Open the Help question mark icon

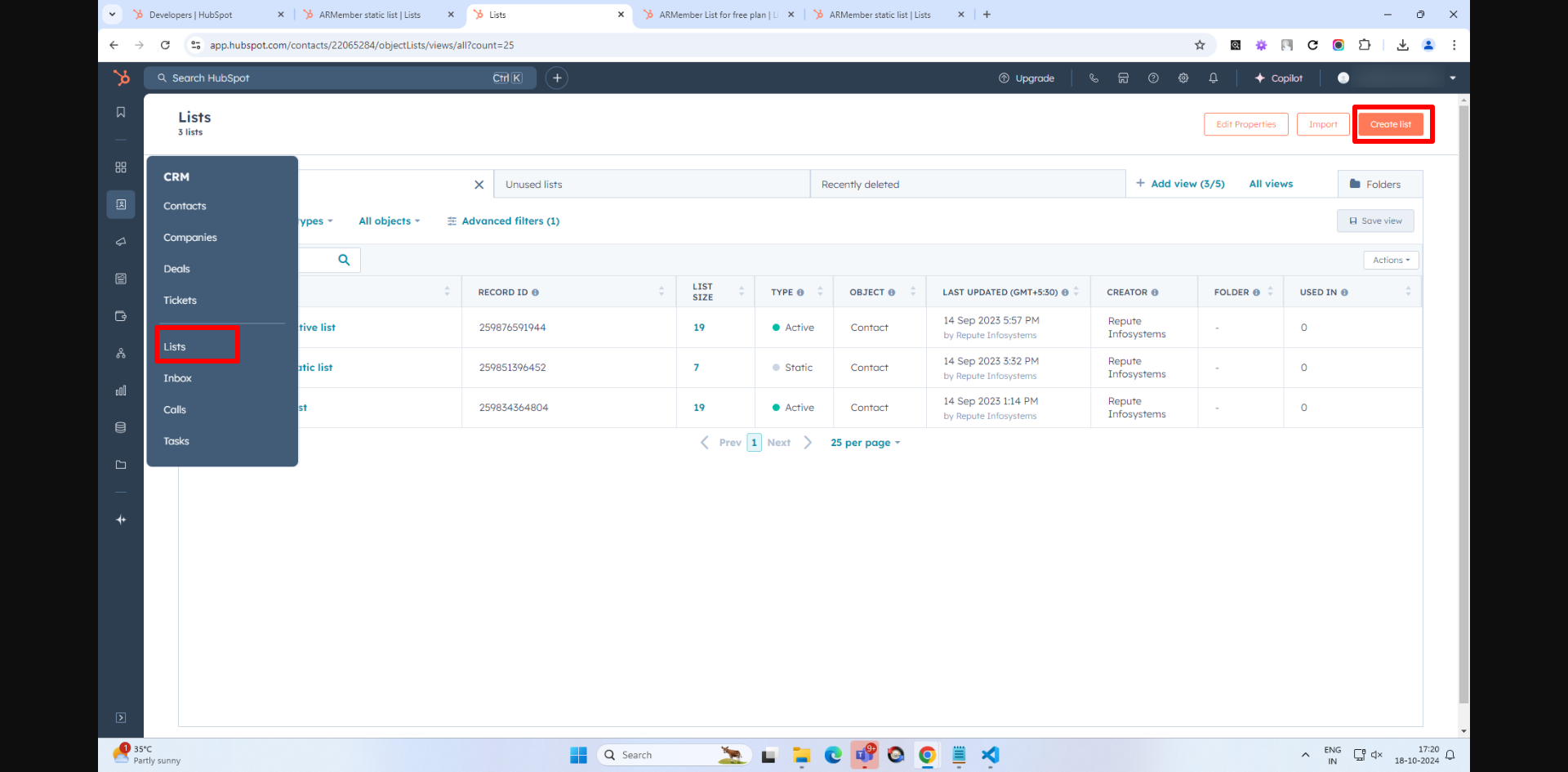click(1153, 78)
